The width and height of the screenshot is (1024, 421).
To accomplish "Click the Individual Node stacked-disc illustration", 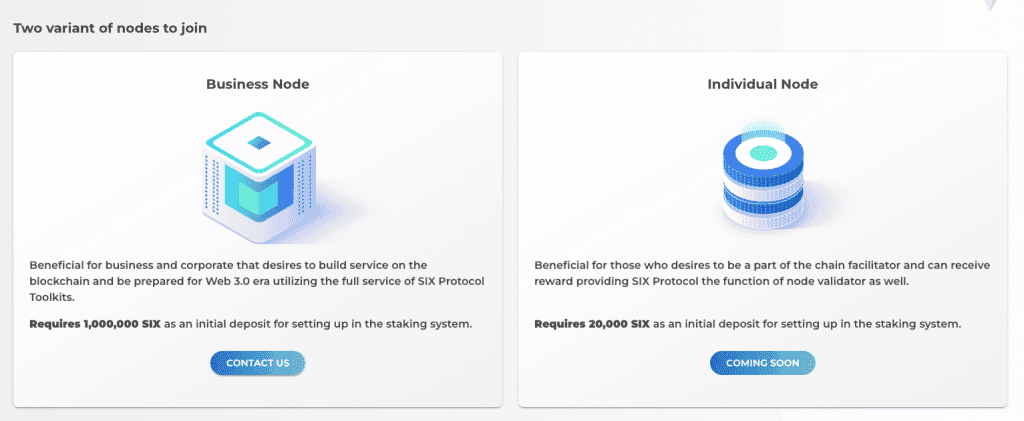I will point(763,176).
